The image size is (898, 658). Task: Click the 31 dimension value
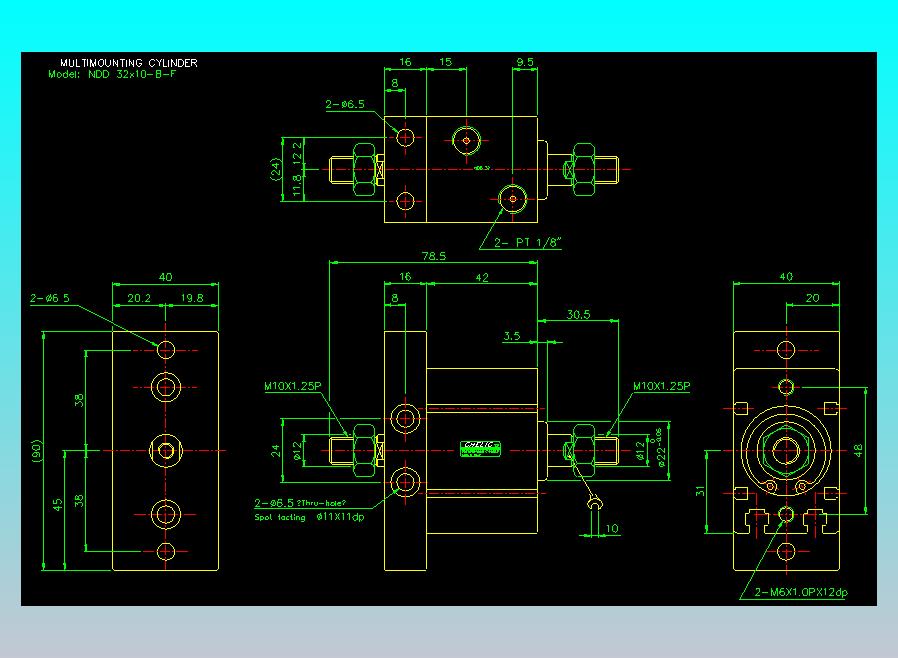[700, 491]
